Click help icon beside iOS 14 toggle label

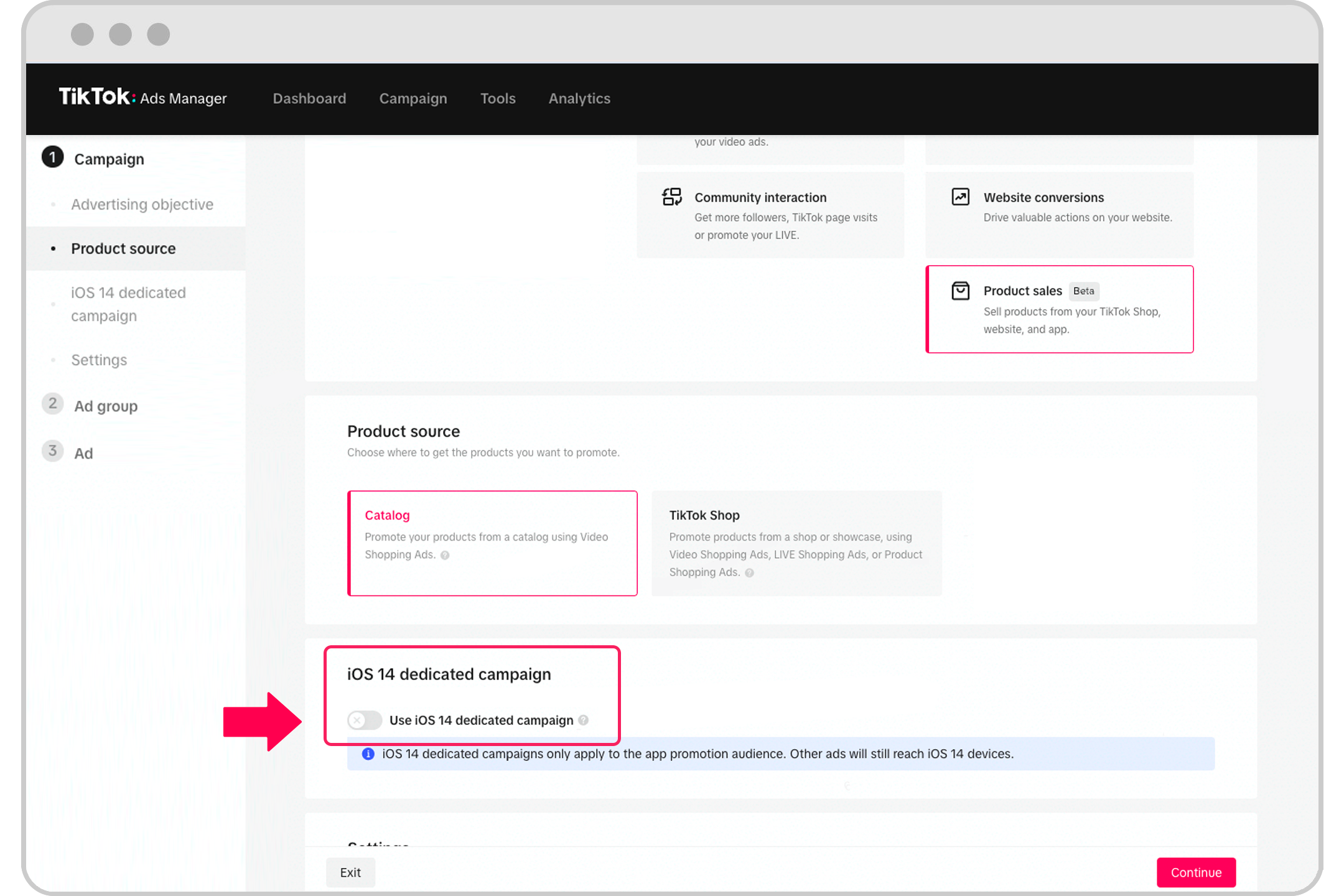583,720
